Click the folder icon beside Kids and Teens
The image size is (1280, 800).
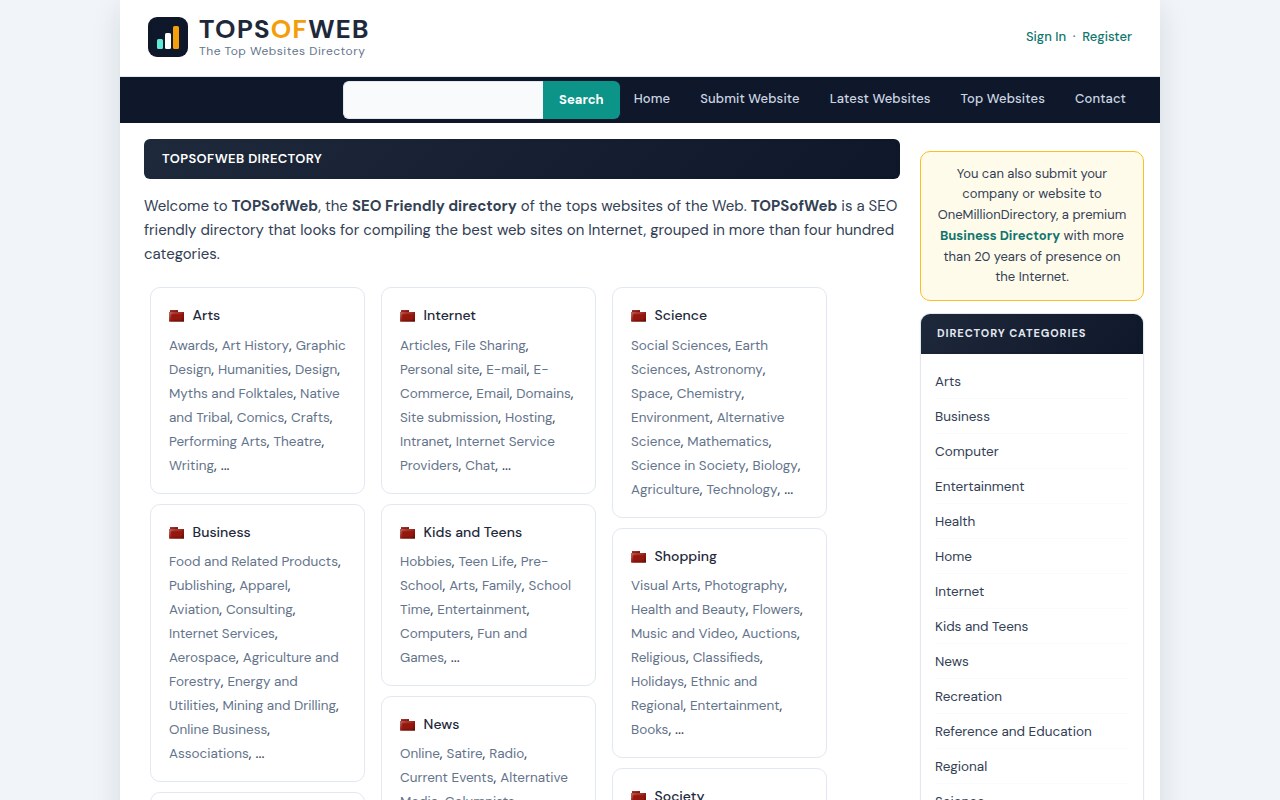(408, 533)
